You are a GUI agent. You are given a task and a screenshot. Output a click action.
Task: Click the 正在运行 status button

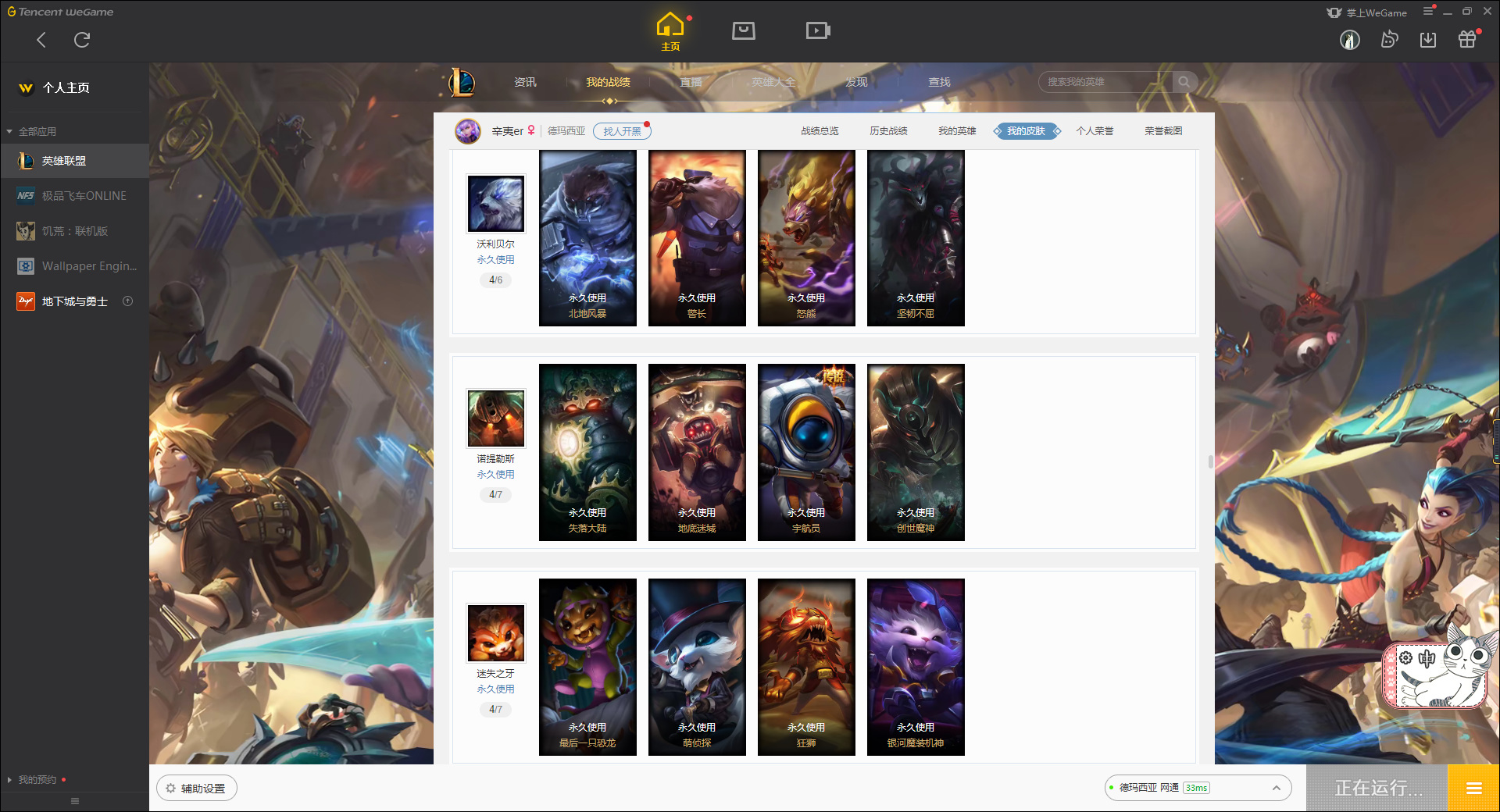pyautogui.click(x=1378, y=789)
